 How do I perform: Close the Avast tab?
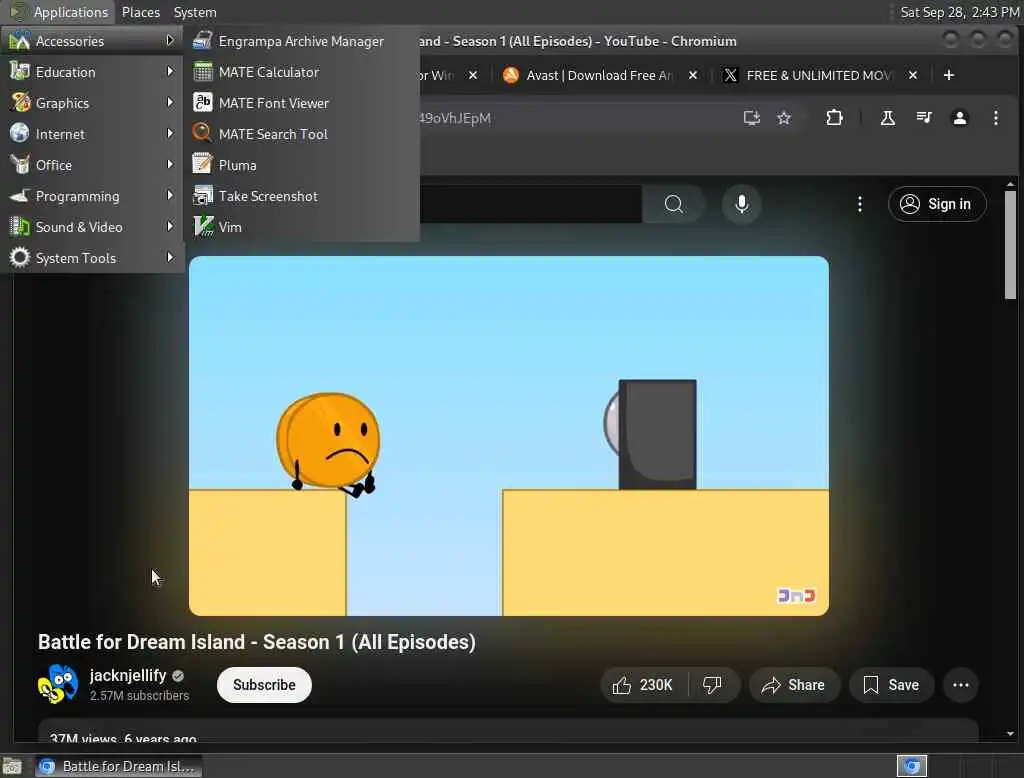point(693,75)
